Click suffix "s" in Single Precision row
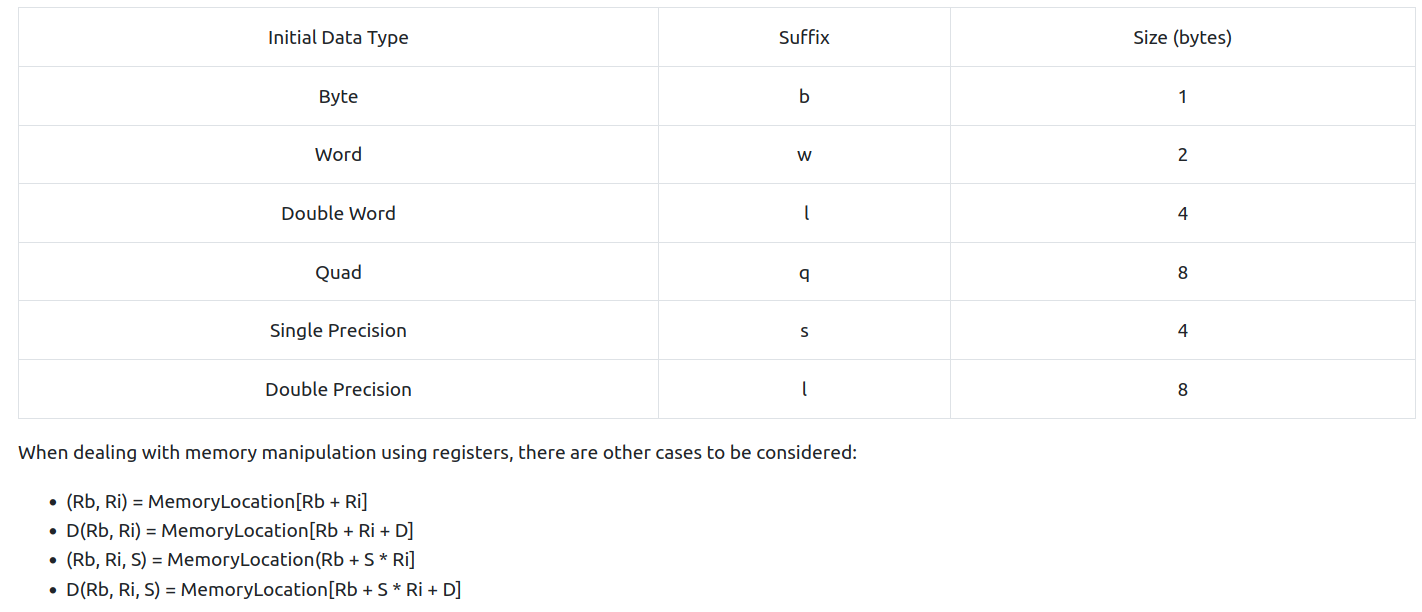Viewport: 1422px width, 612px height. click(804, 331)
